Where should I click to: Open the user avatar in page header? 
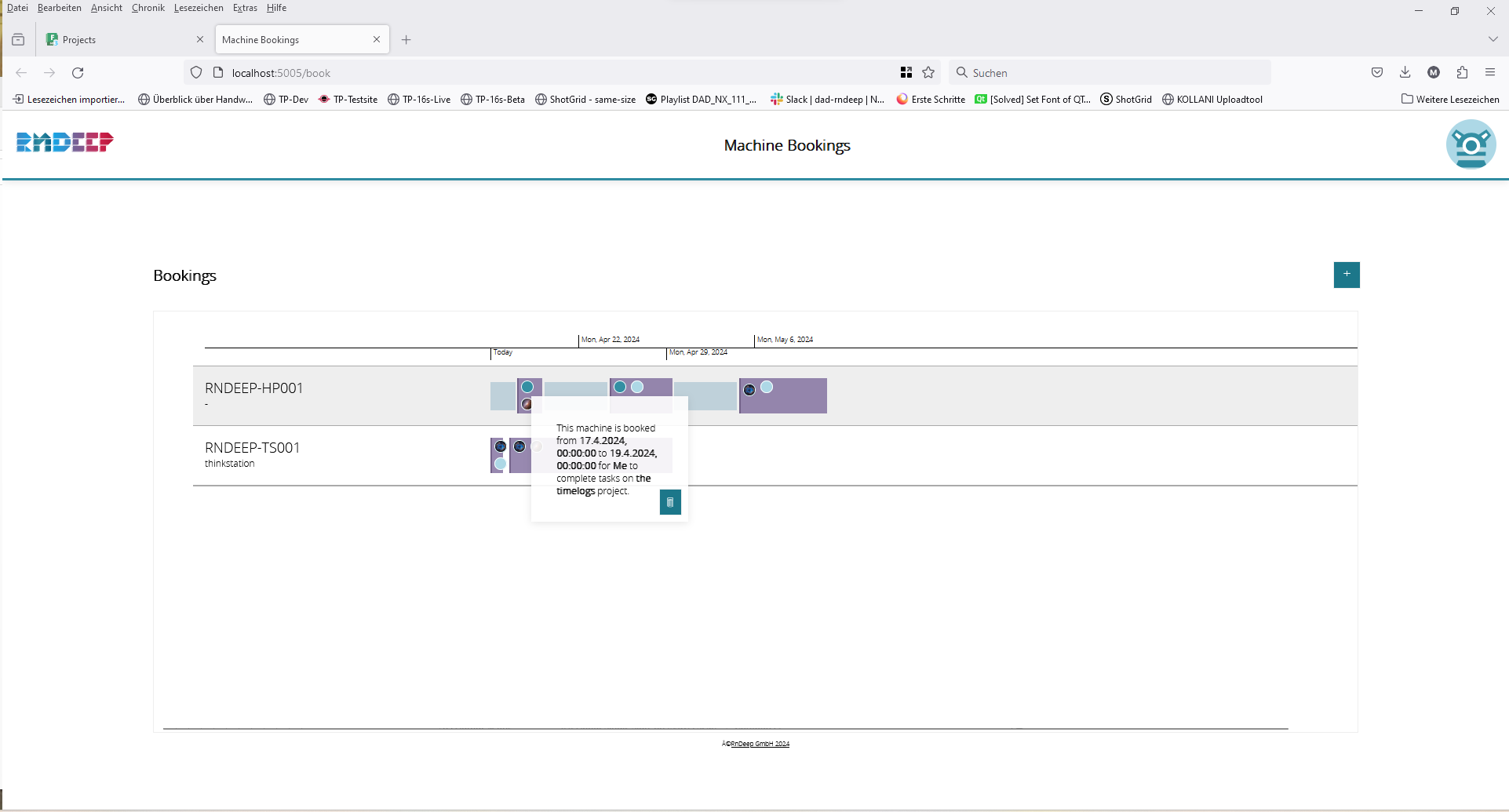[x=1471, y=144]
